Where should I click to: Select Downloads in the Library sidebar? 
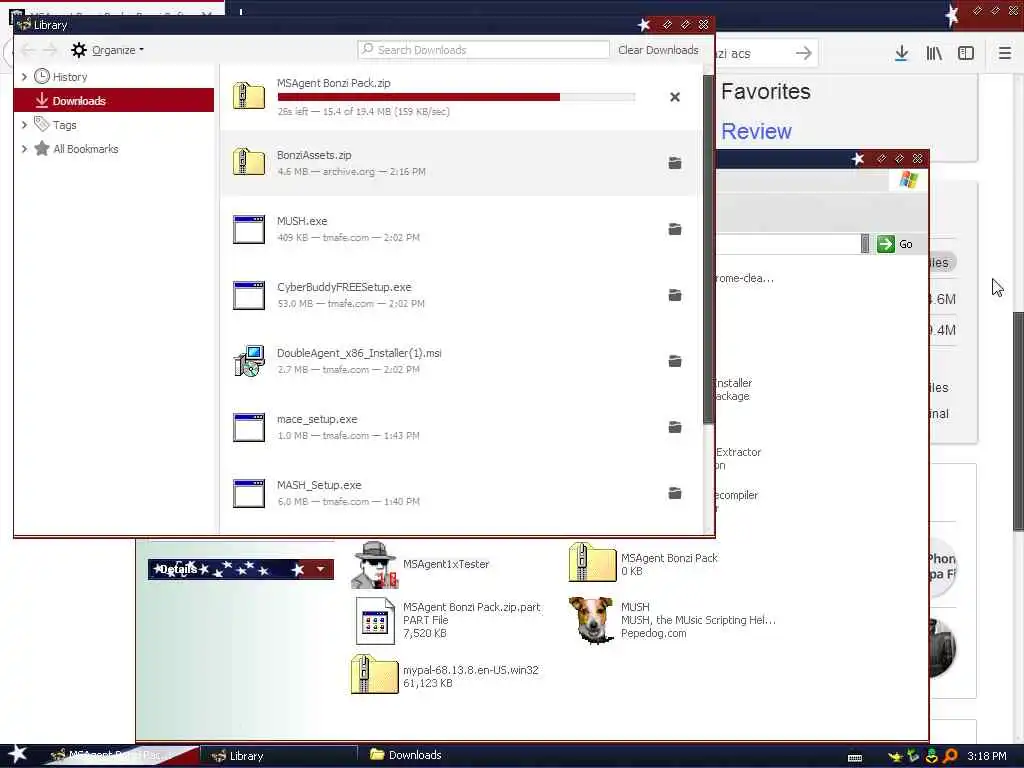coord(114,101)
